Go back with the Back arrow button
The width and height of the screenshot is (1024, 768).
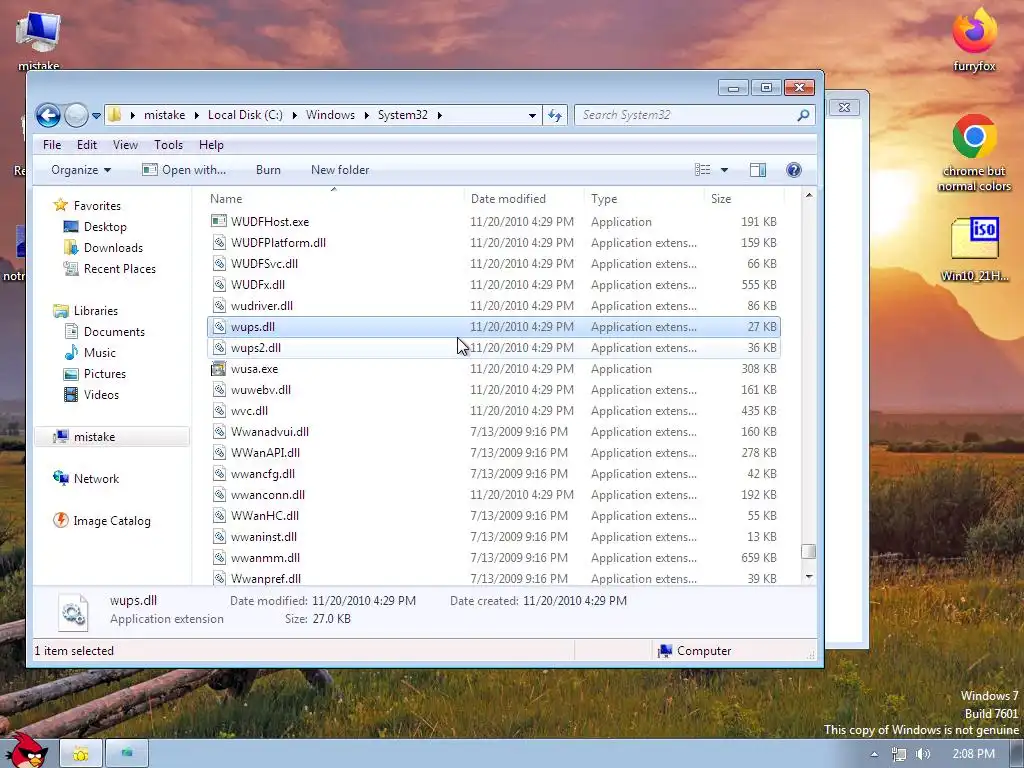48,116
